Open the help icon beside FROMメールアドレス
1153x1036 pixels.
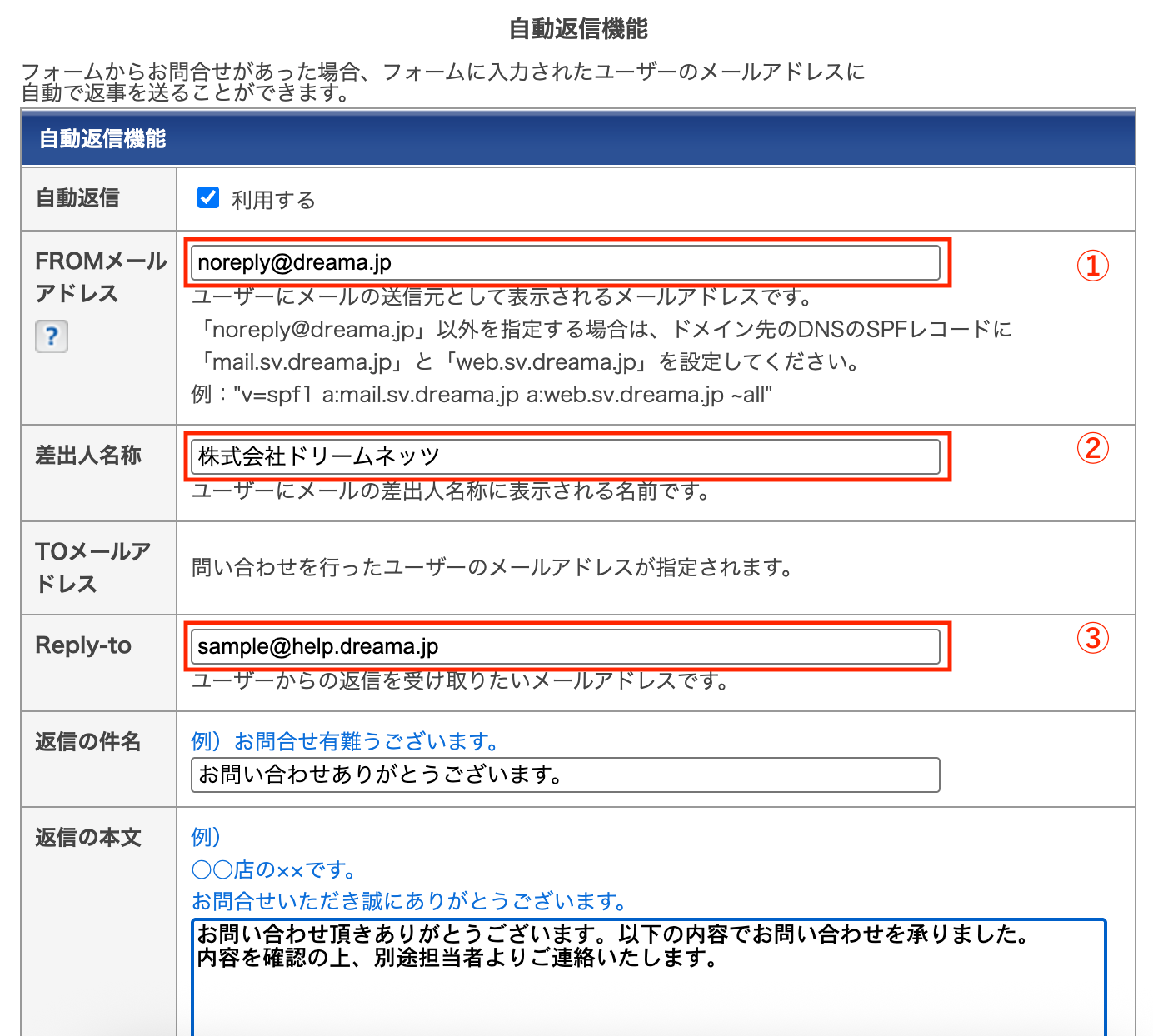[x=52, y=336]
